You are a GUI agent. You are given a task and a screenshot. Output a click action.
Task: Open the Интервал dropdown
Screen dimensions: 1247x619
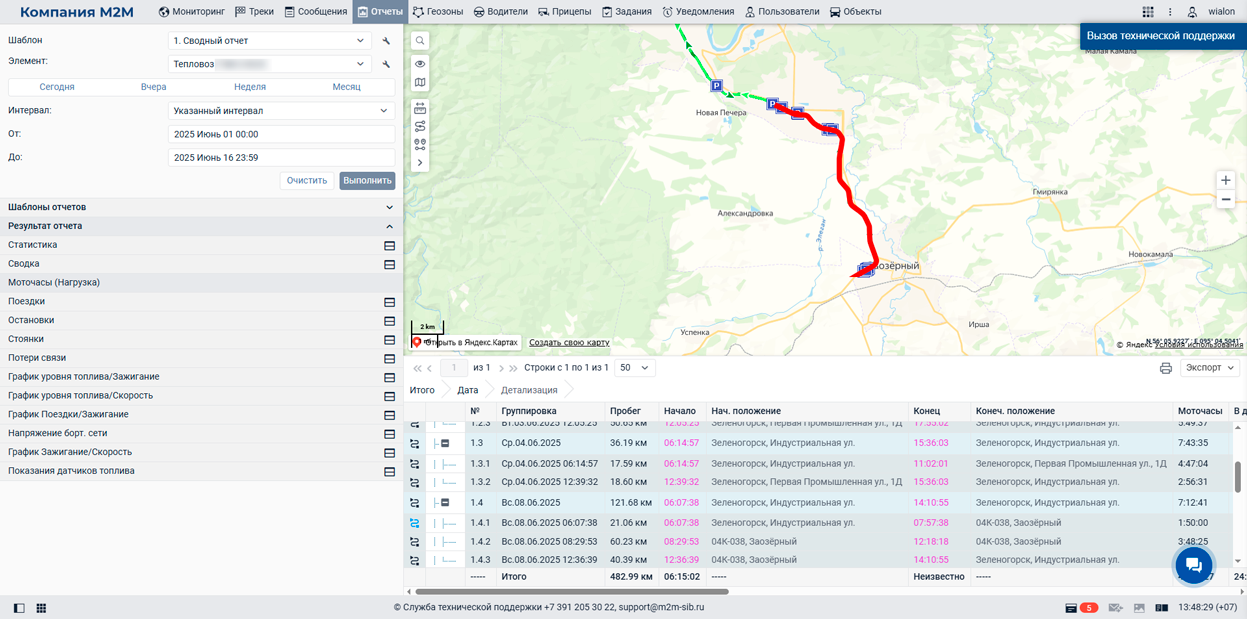281,111
